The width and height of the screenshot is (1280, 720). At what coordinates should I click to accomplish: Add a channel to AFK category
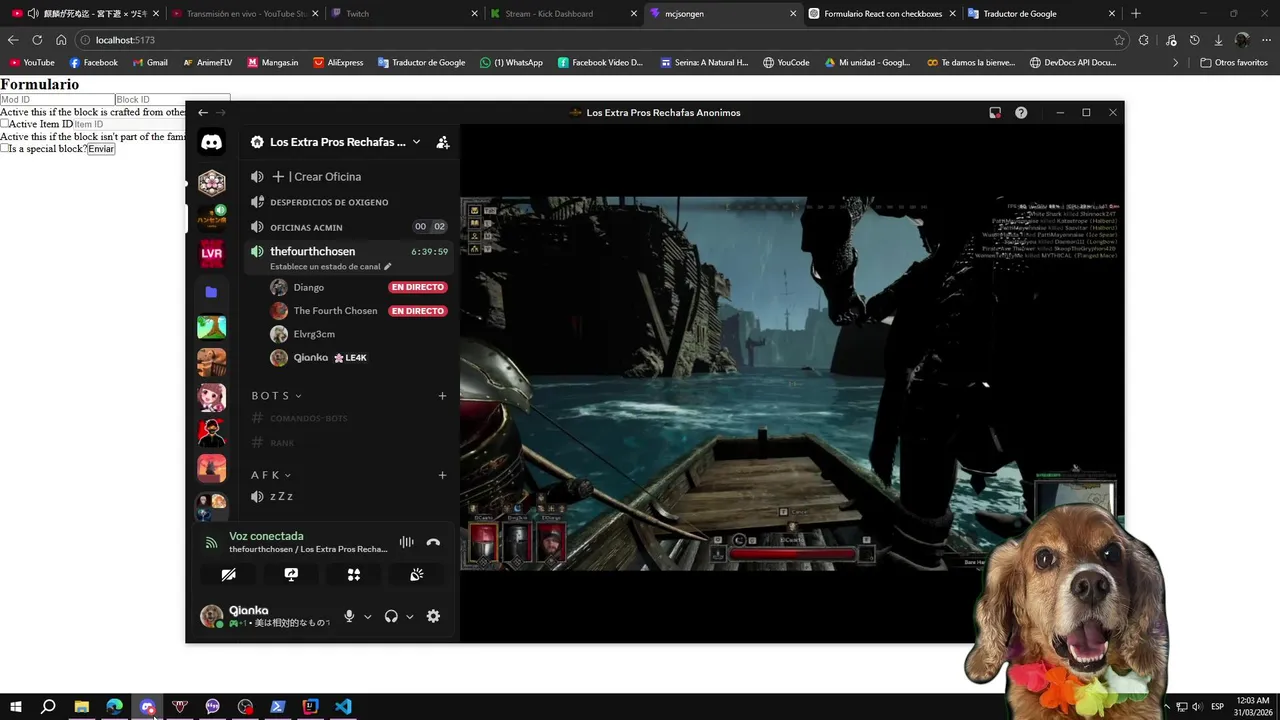[x=442, y=475]
